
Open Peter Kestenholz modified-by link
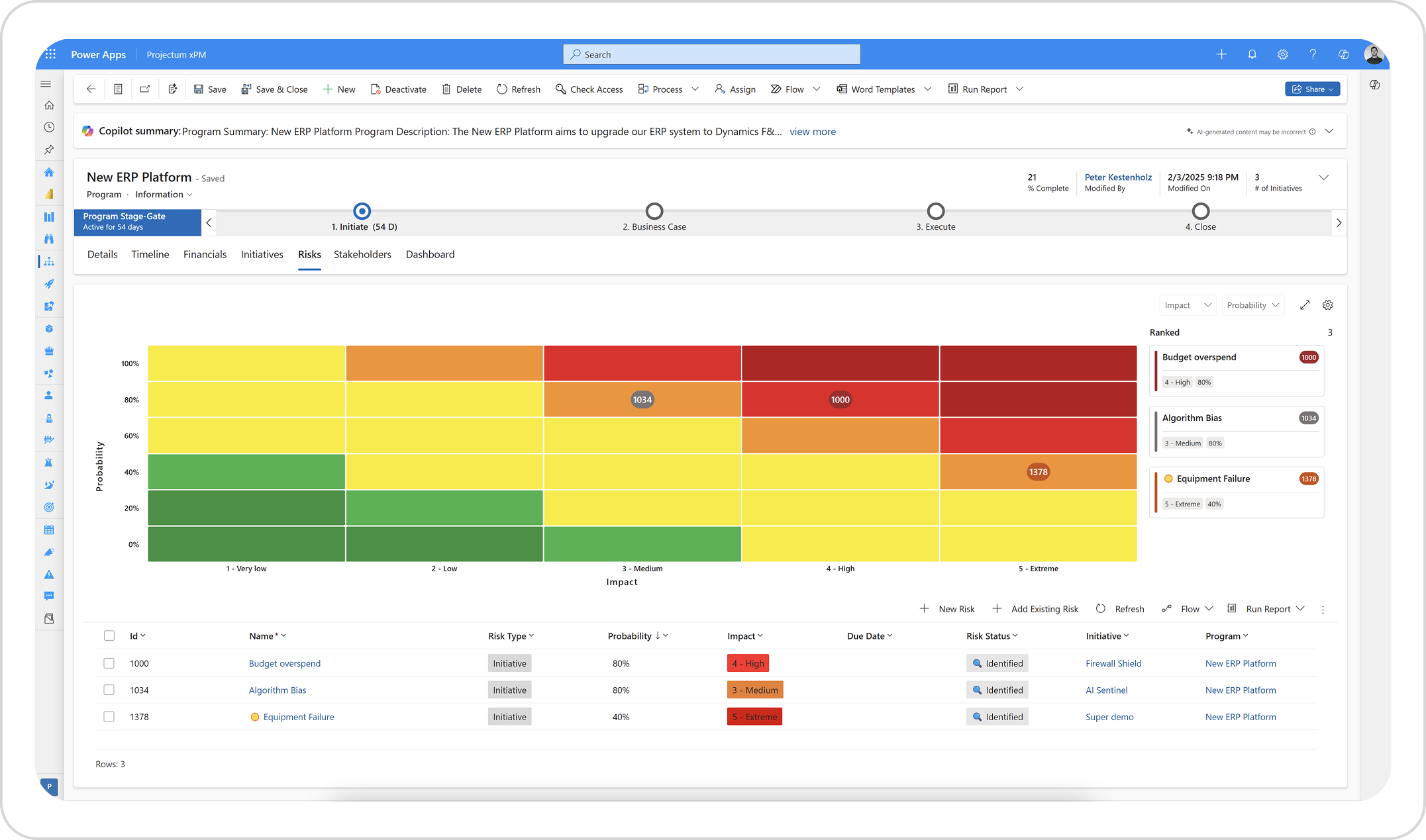tap(1118, 177)
